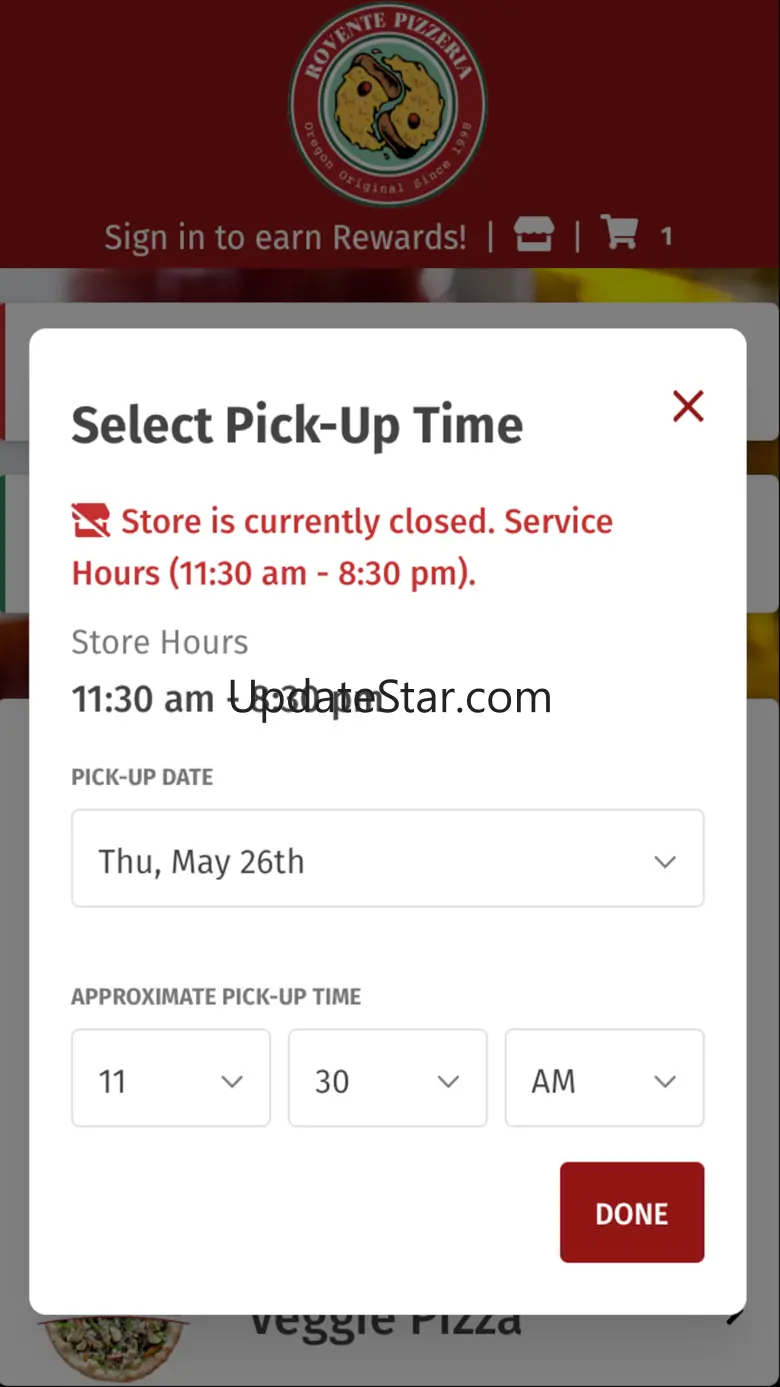780x1387 pixels.
Task: Open the shopping cart icon
Action: 620,234
